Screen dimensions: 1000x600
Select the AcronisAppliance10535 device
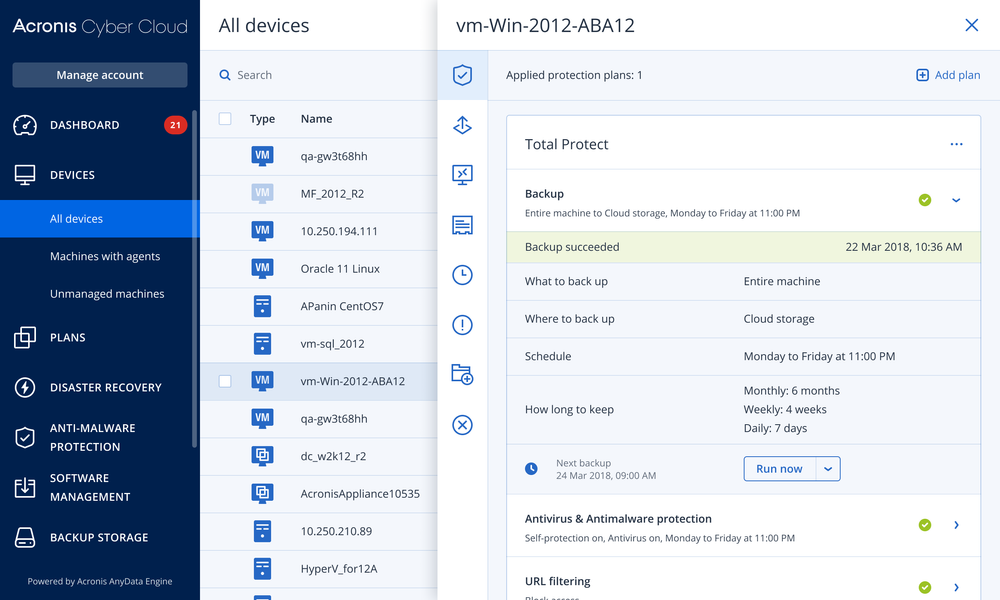click(319, 494)
